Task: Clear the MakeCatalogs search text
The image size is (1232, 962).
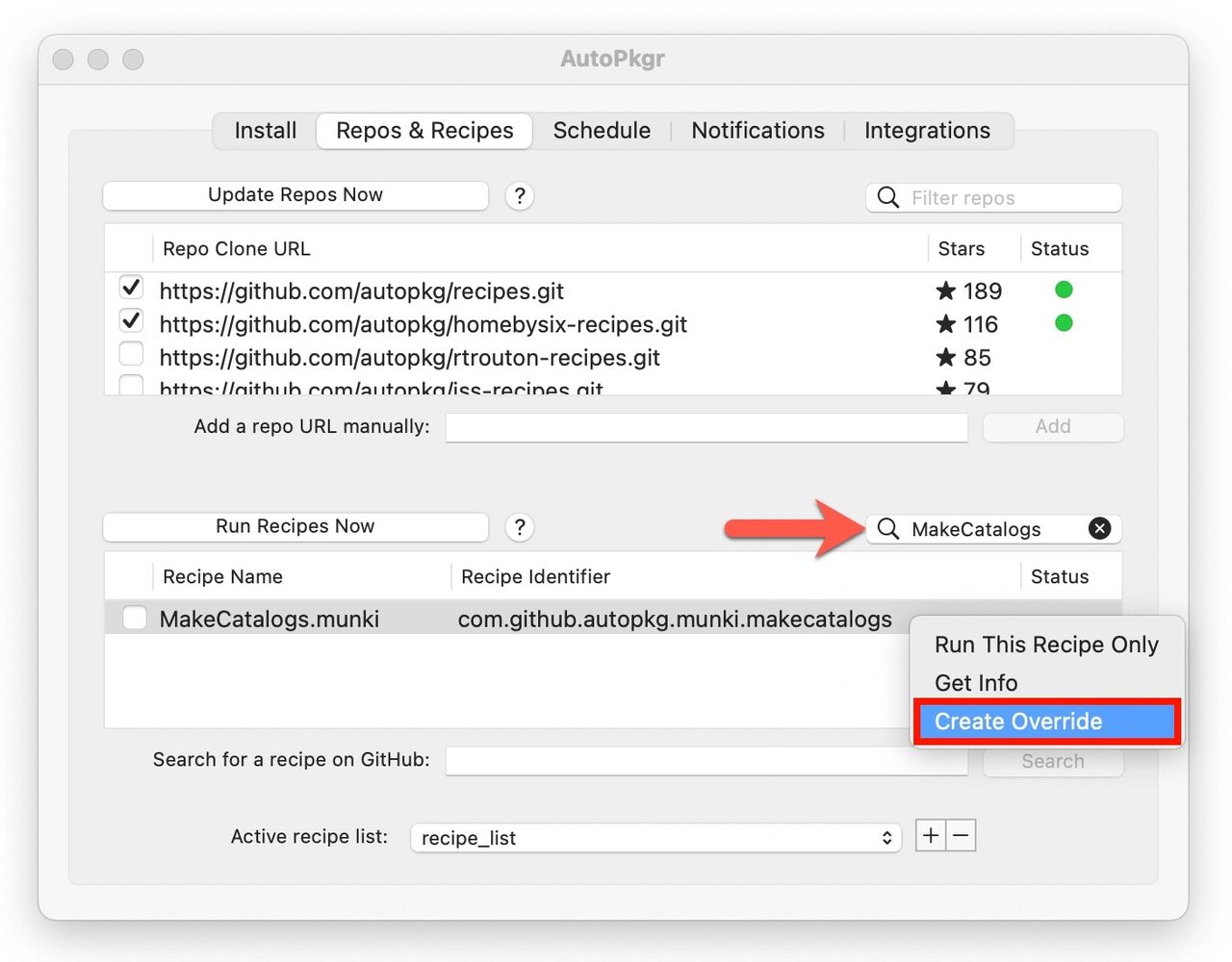Action: coord(1099,528)
